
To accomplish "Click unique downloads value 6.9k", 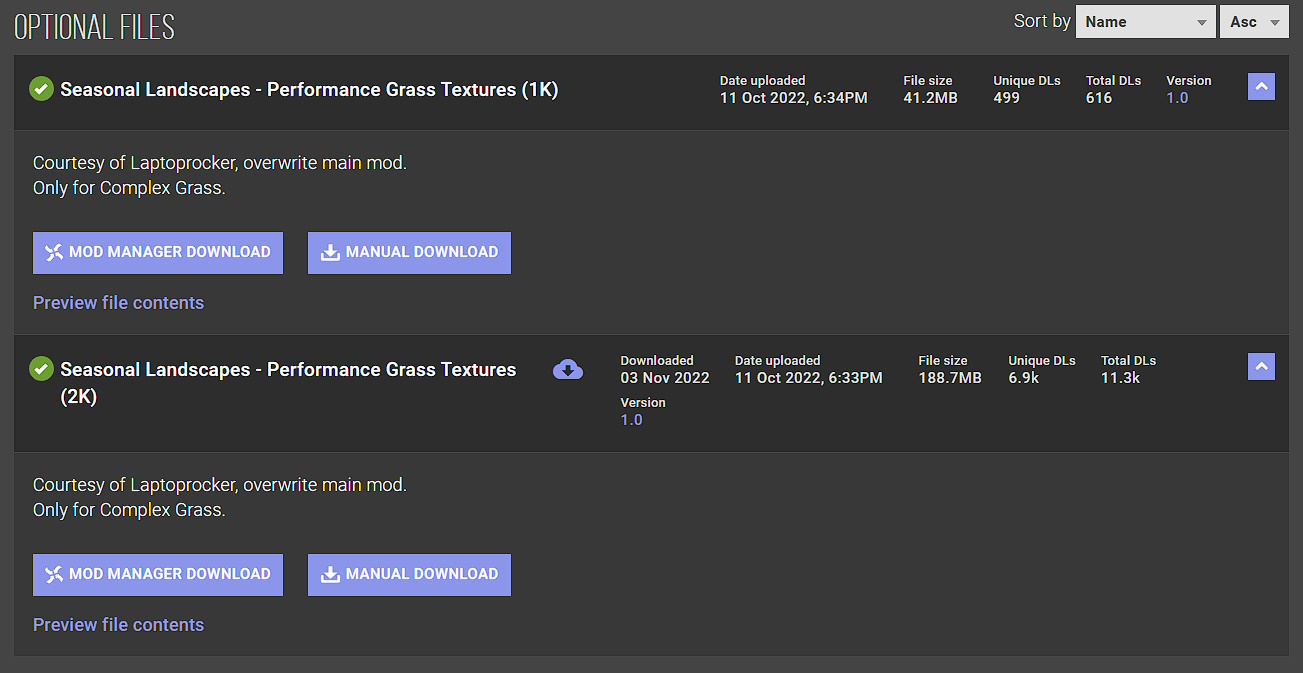I will click(1023, 378).
